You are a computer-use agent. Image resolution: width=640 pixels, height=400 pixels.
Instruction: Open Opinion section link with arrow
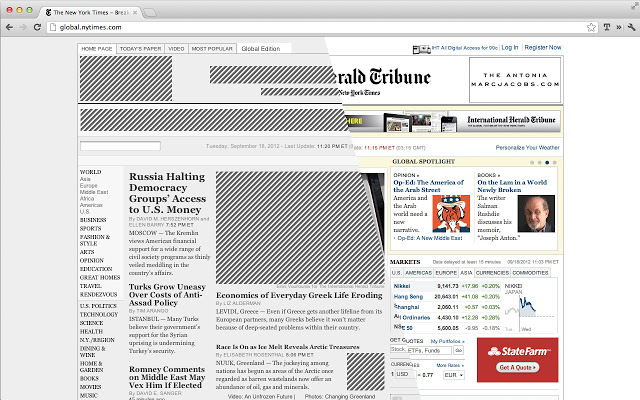point(406,175)
